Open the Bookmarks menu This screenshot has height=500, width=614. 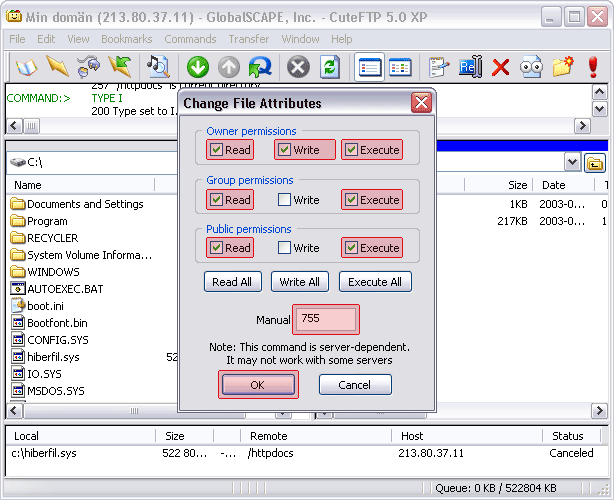[126, 39]
